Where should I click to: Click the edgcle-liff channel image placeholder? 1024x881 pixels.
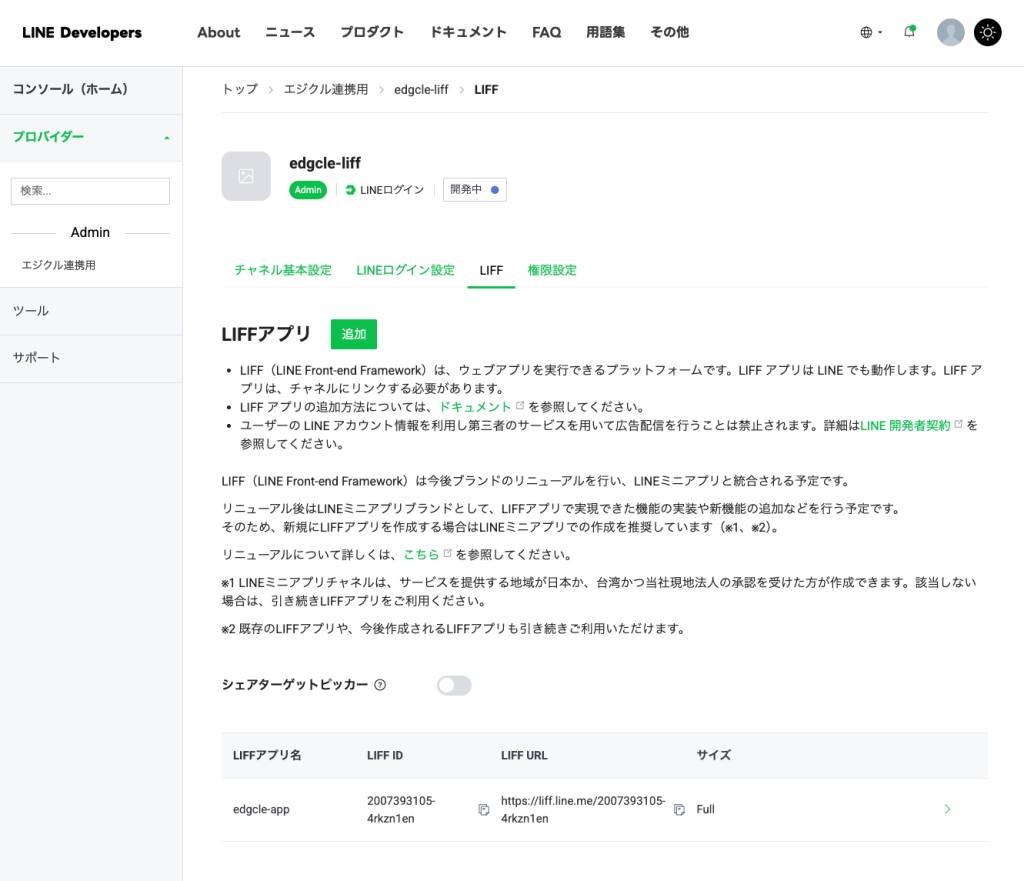(246, 176)
